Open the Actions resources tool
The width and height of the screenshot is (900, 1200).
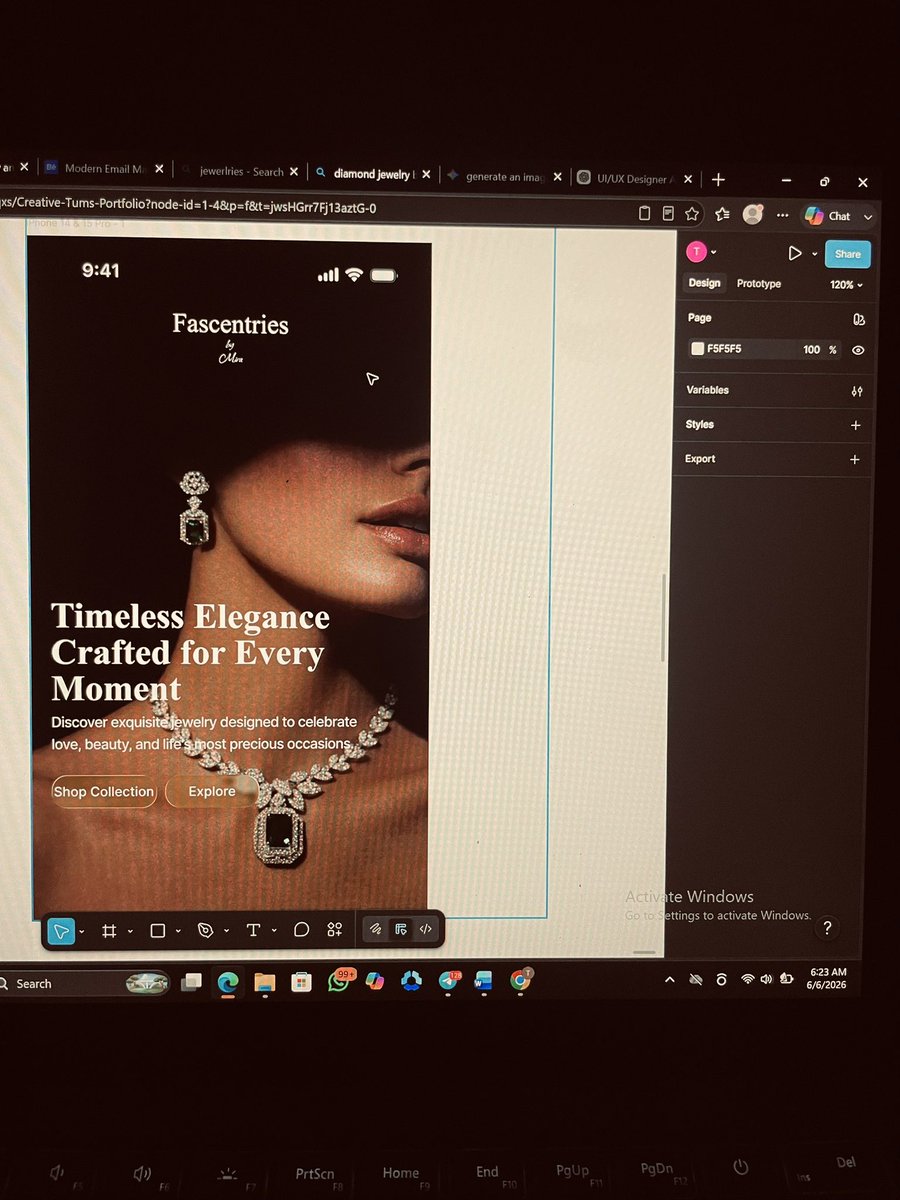pos(335,930)
